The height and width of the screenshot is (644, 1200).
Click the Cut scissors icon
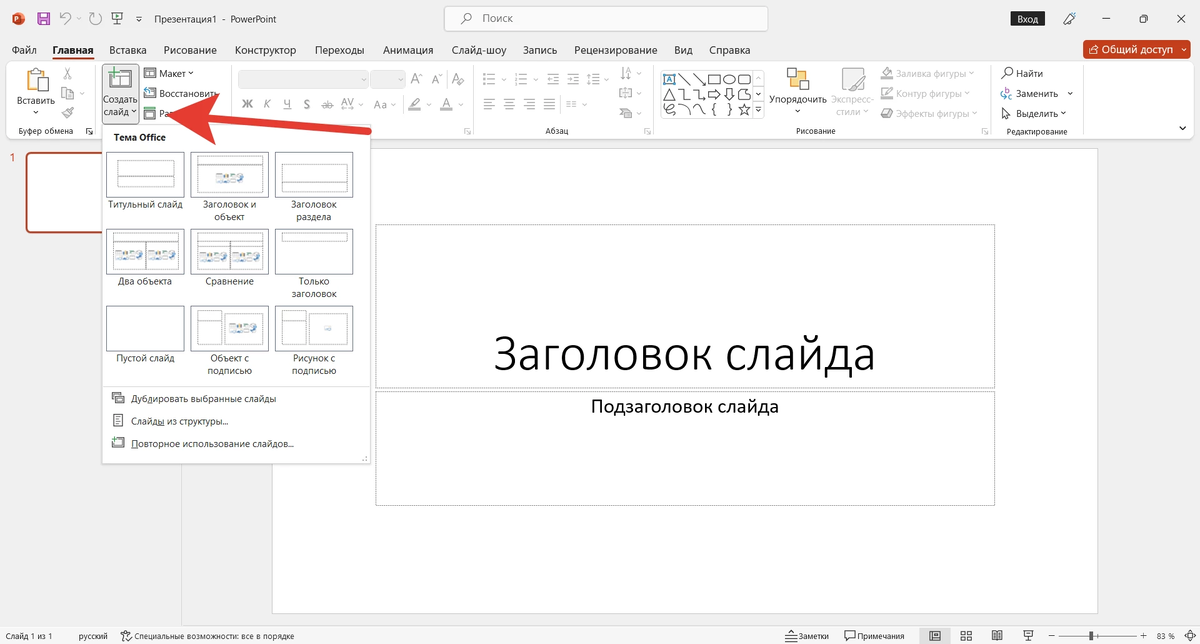[x=67, y=74]
